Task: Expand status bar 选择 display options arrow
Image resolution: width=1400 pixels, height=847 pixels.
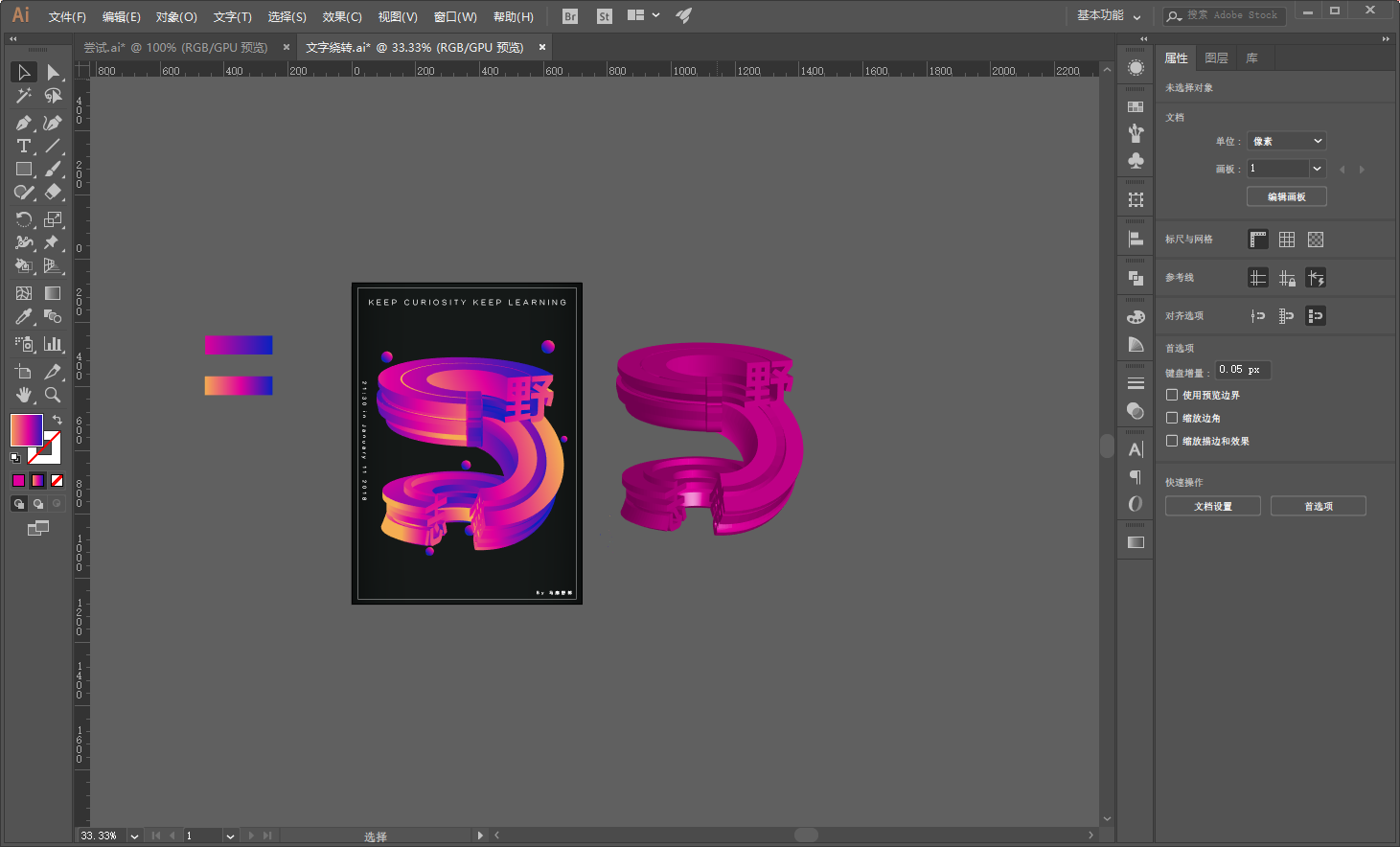Action: [x=480, y=836]
